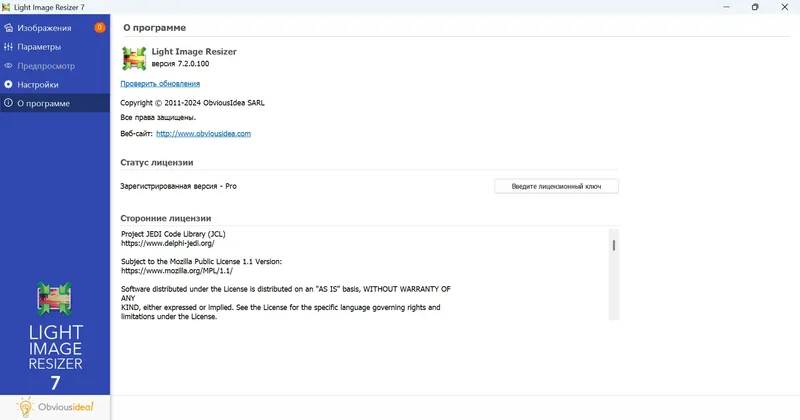
Task: Maximize the Light Image Resizer window
Action: point(755,7)
